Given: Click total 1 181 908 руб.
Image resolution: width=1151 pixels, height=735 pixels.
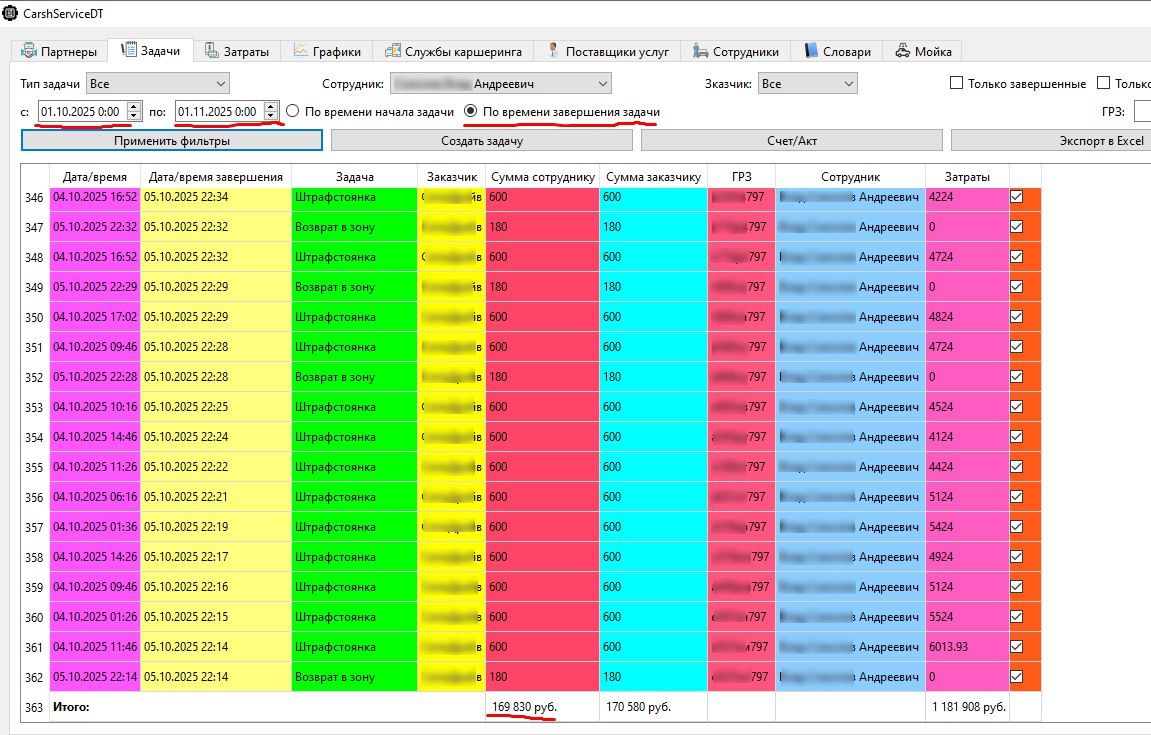Looking at the screenshot, I should (x=968, y=706).
